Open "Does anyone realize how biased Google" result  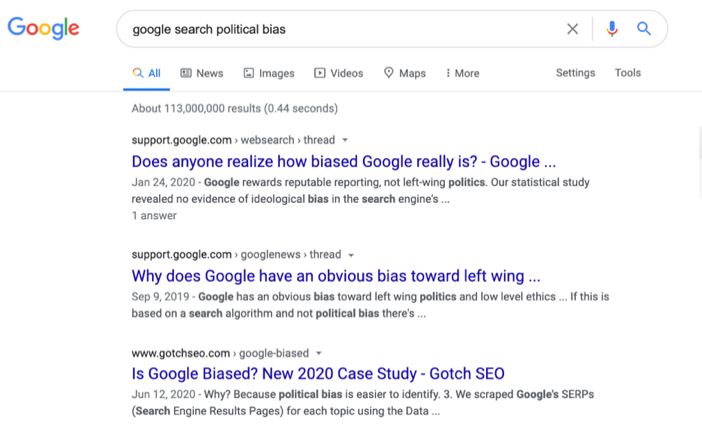(343, 162)
